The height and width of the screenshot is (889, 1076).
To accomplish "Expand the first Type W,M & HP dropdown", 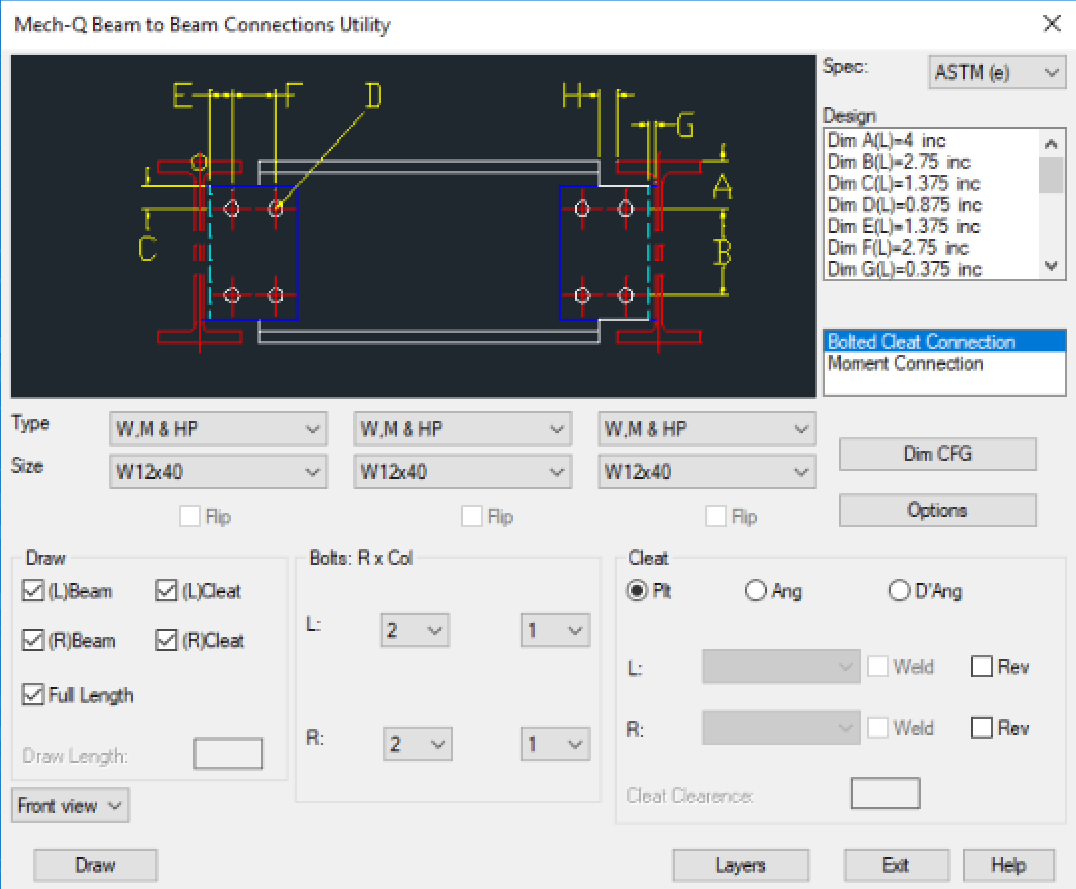I will point(217,429).
